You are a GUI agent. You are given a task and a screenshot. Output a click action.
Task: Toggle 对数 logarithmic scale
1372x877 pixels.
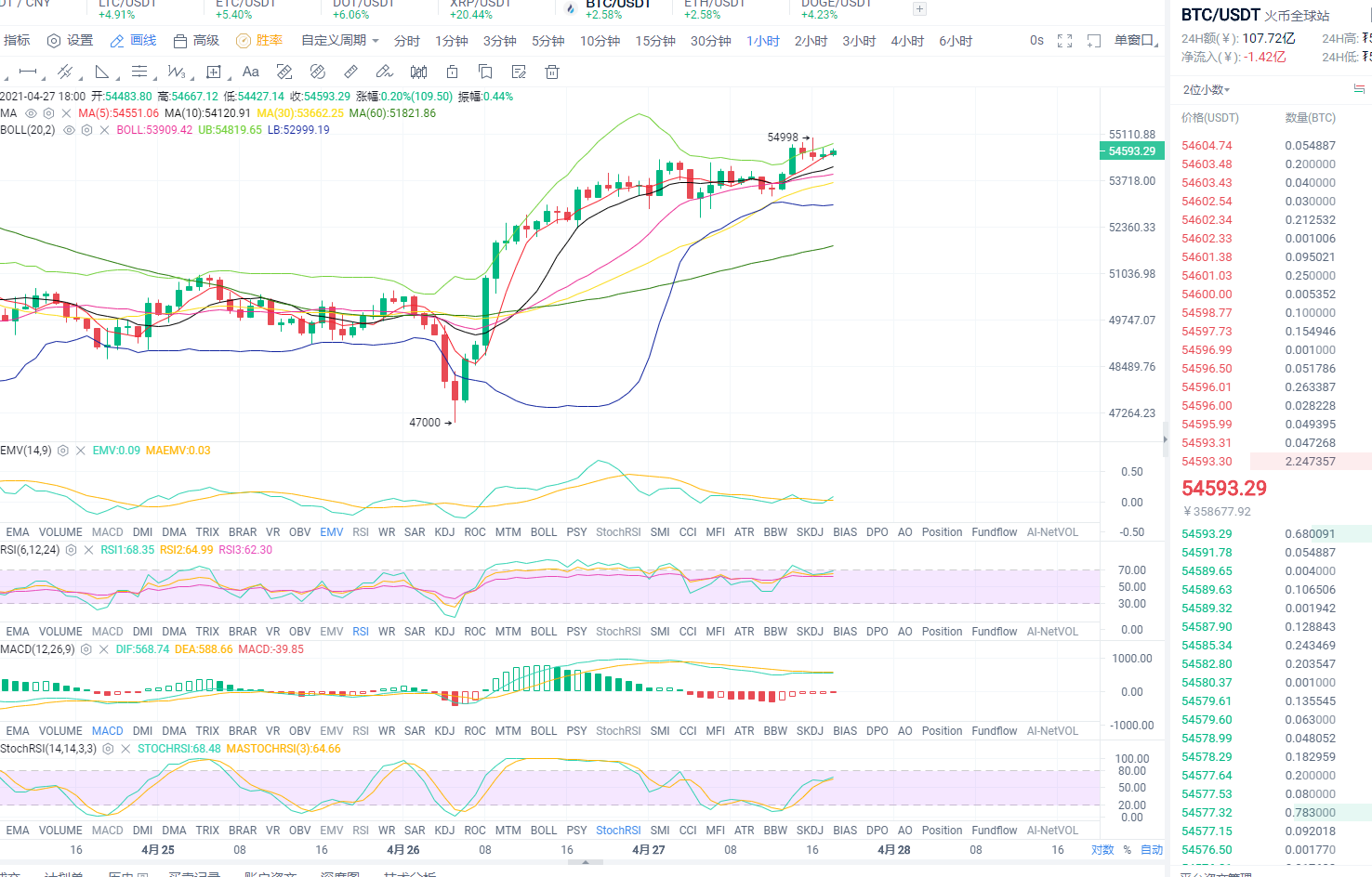click(x=1102, y=850)
